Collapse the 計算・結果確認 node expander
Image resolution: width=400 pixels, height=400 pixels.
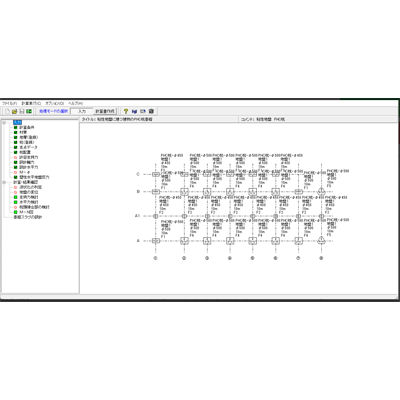[4, 182]
